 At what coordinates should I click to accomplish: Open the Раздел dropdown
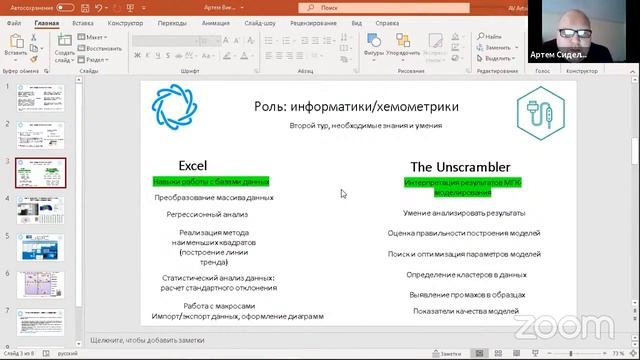click(x=93, y=60)
